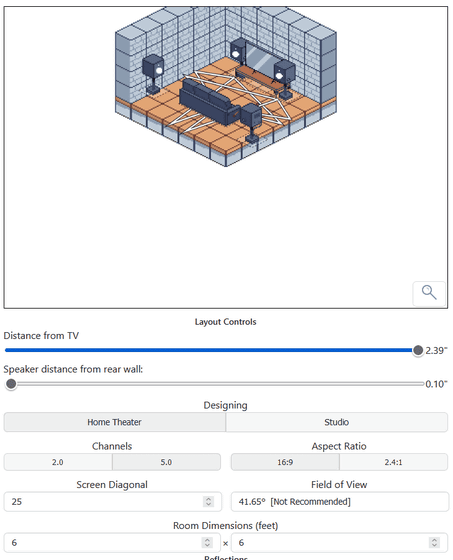Image resolution: width=453 pixels, height=560 pixels.
Task: Click Speaker distance from rear wall slider handle
Action: 11,384
